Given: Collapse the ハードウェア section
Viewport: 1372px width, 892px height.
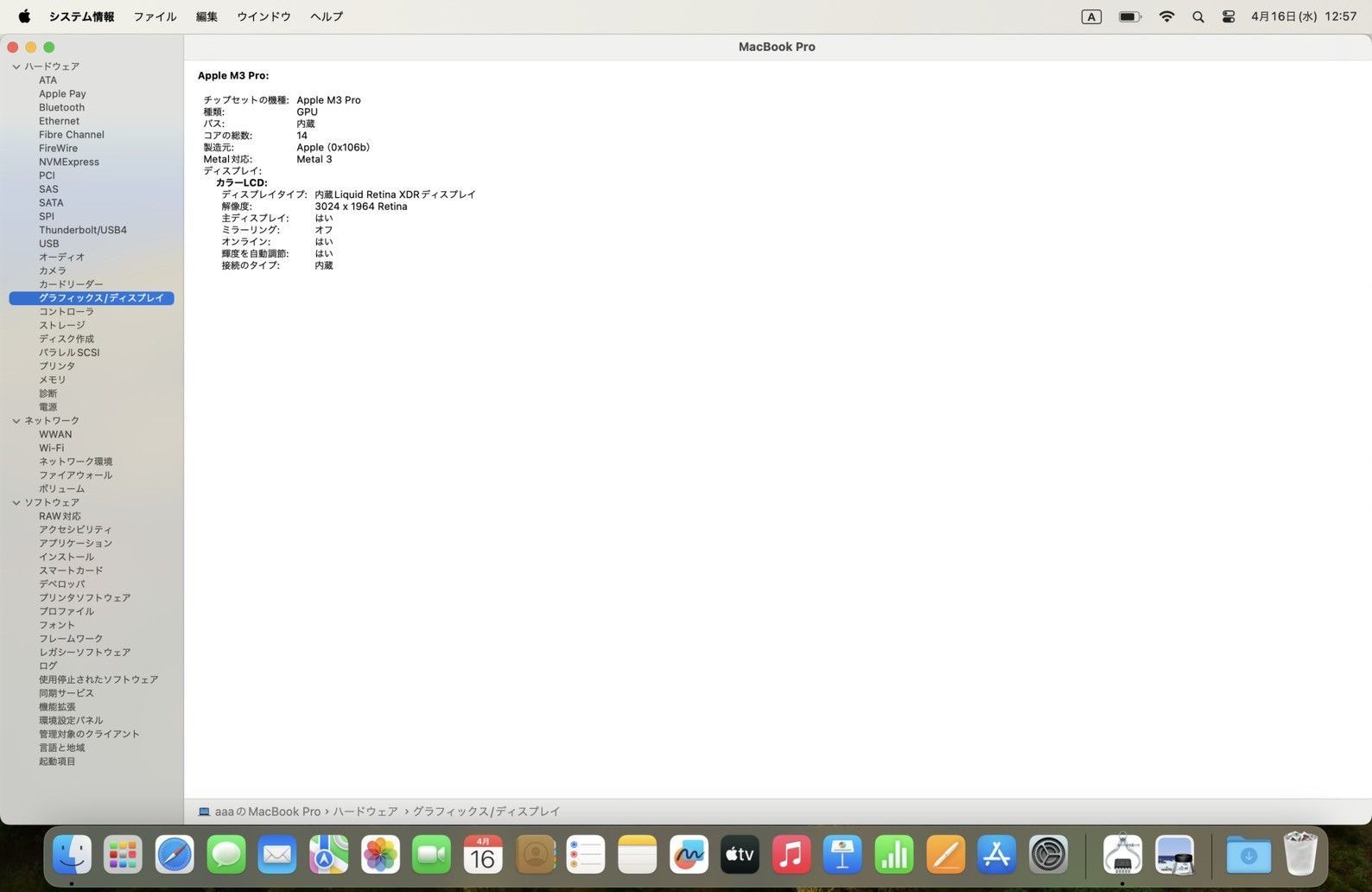Looking at the screenshot, I should tap(16, 67).
